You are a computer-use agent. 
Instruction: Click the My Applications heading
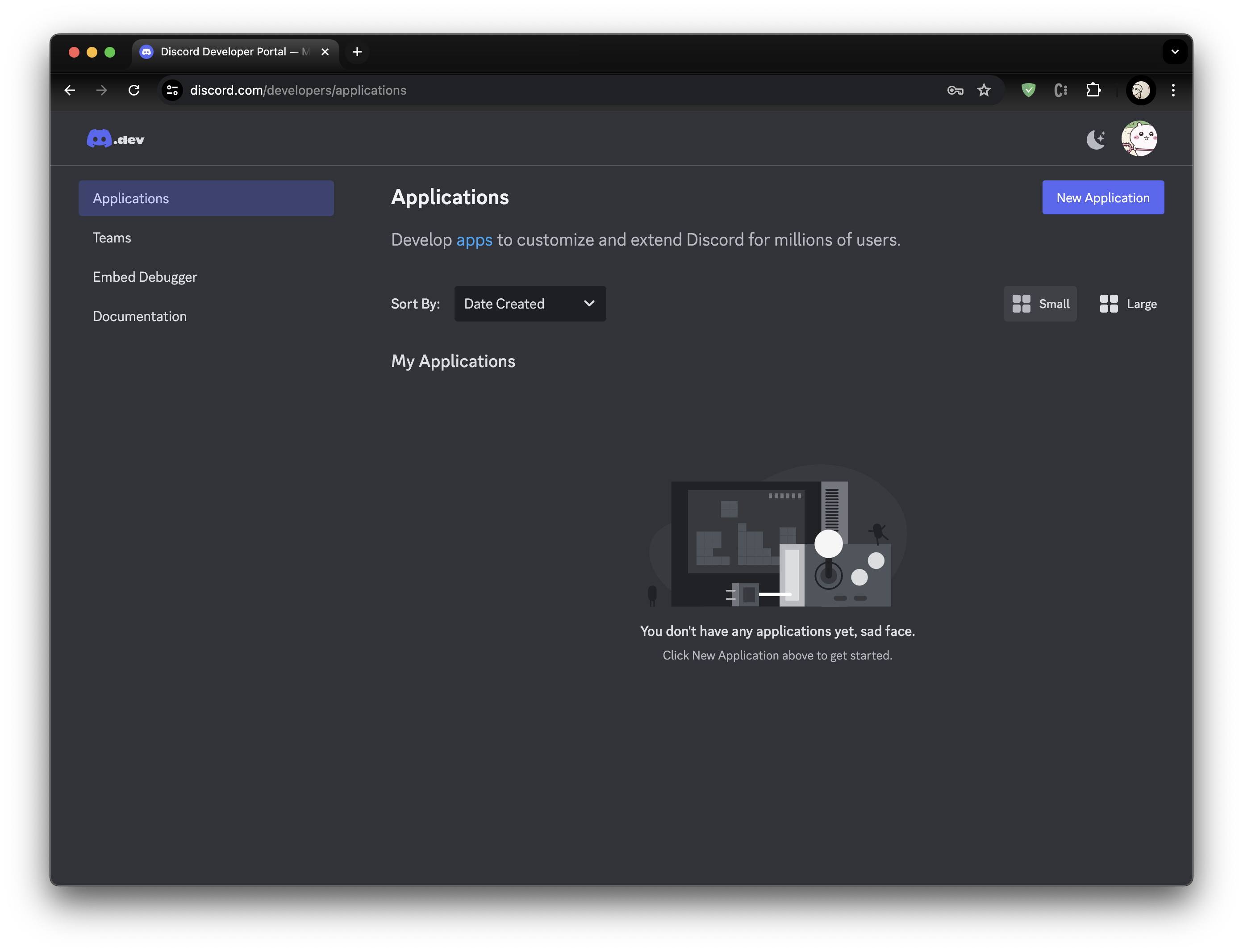click(x=453, y=362)
